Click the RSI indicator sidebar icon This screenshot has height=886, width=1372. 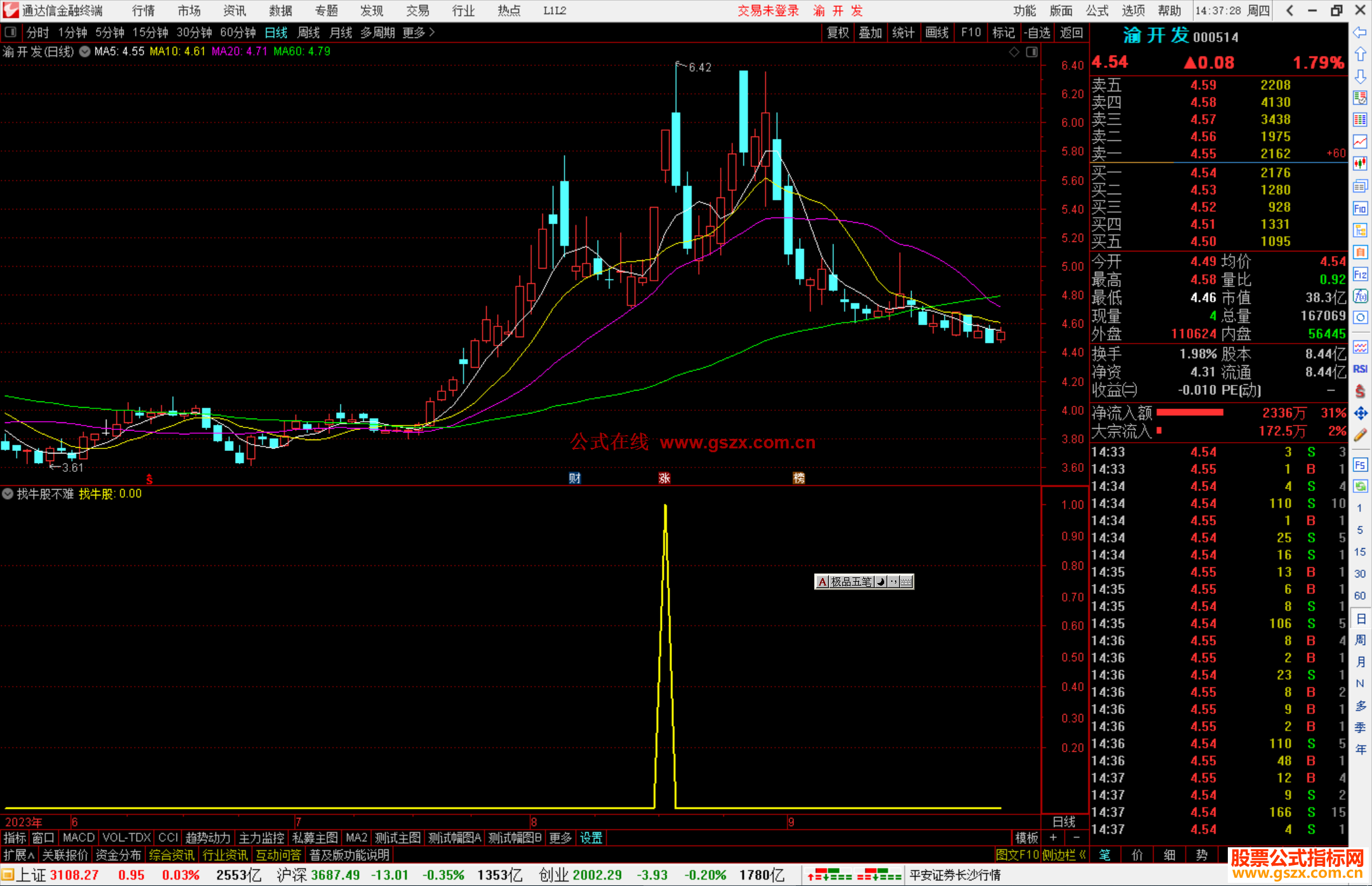pyautogui.click(x=1360, y=369)
